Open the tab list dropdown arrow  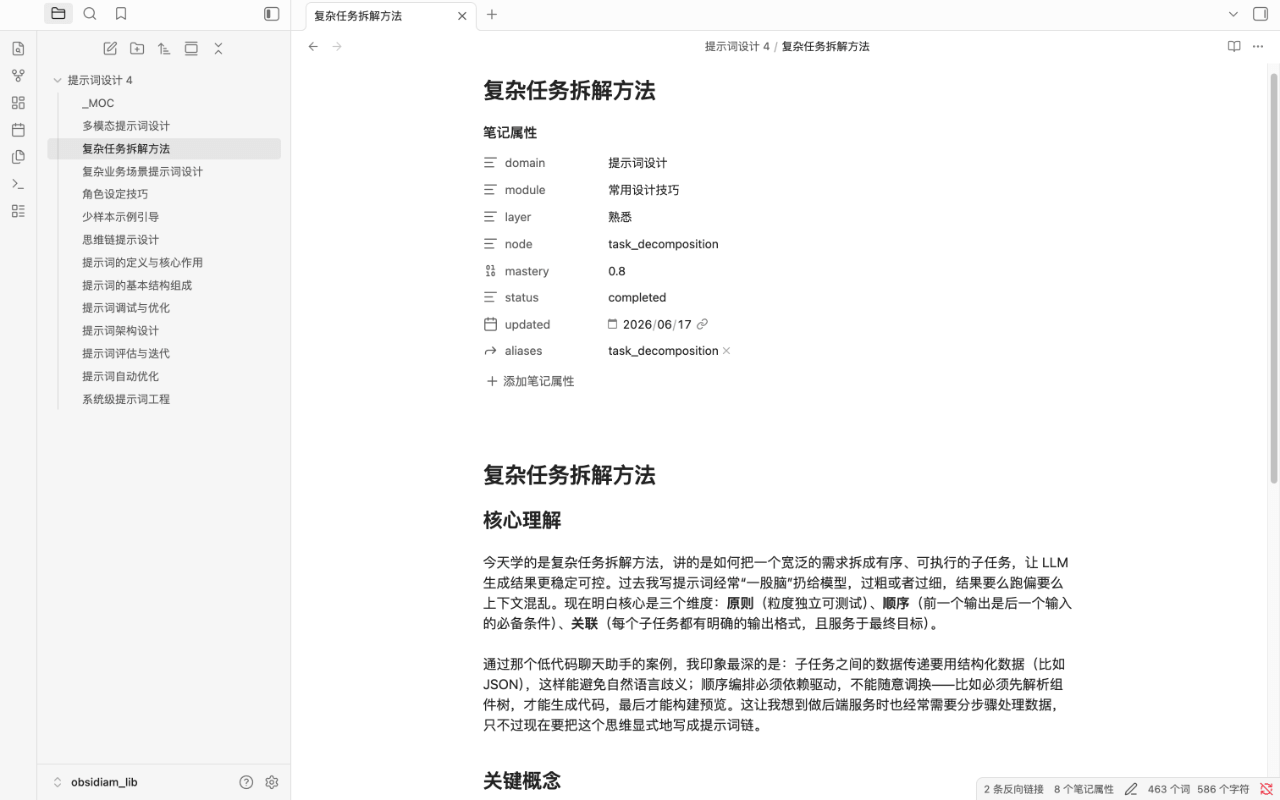[x=1233, y=14]
